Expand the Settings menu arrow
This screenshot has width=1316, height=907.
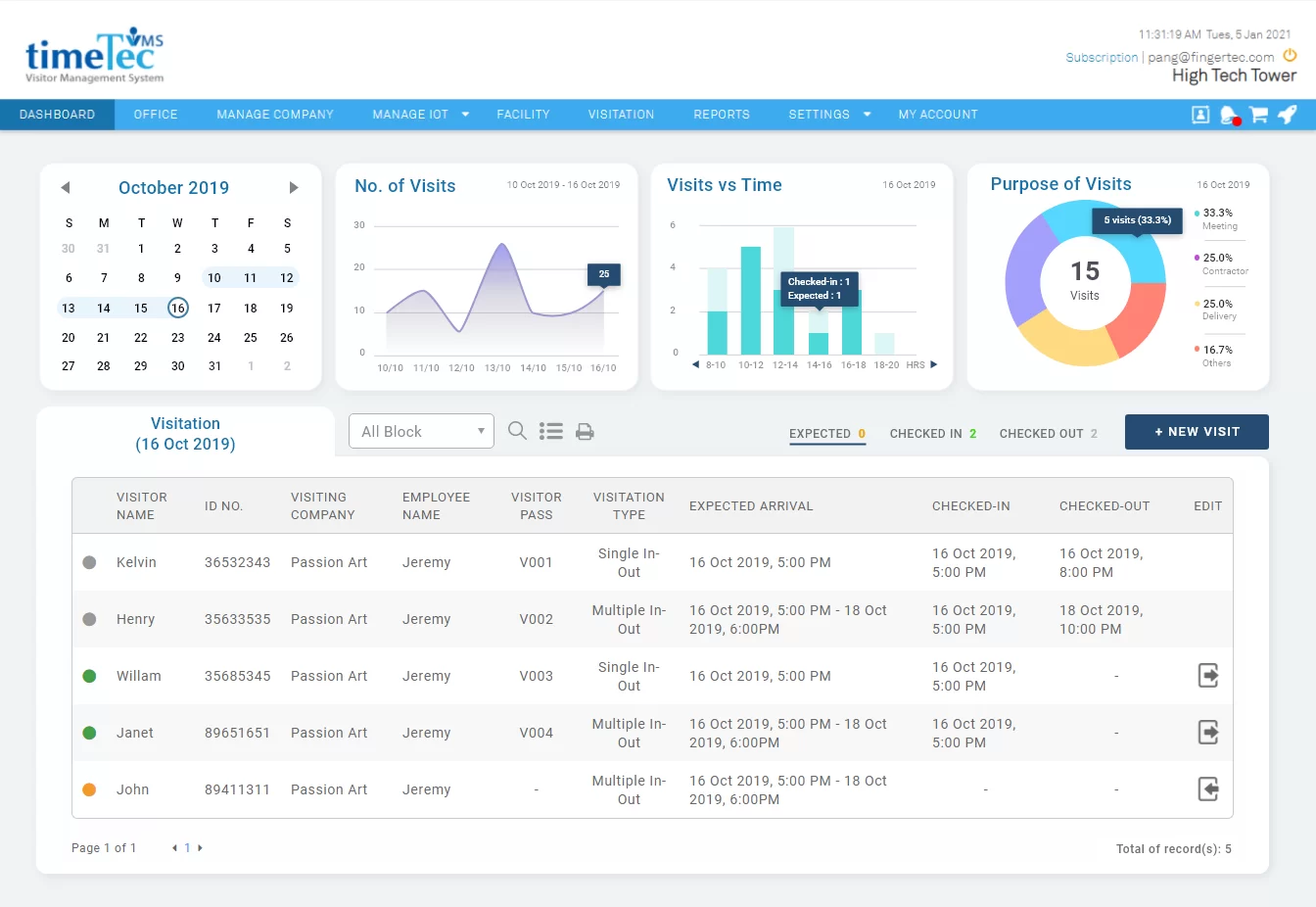[867, 115]
